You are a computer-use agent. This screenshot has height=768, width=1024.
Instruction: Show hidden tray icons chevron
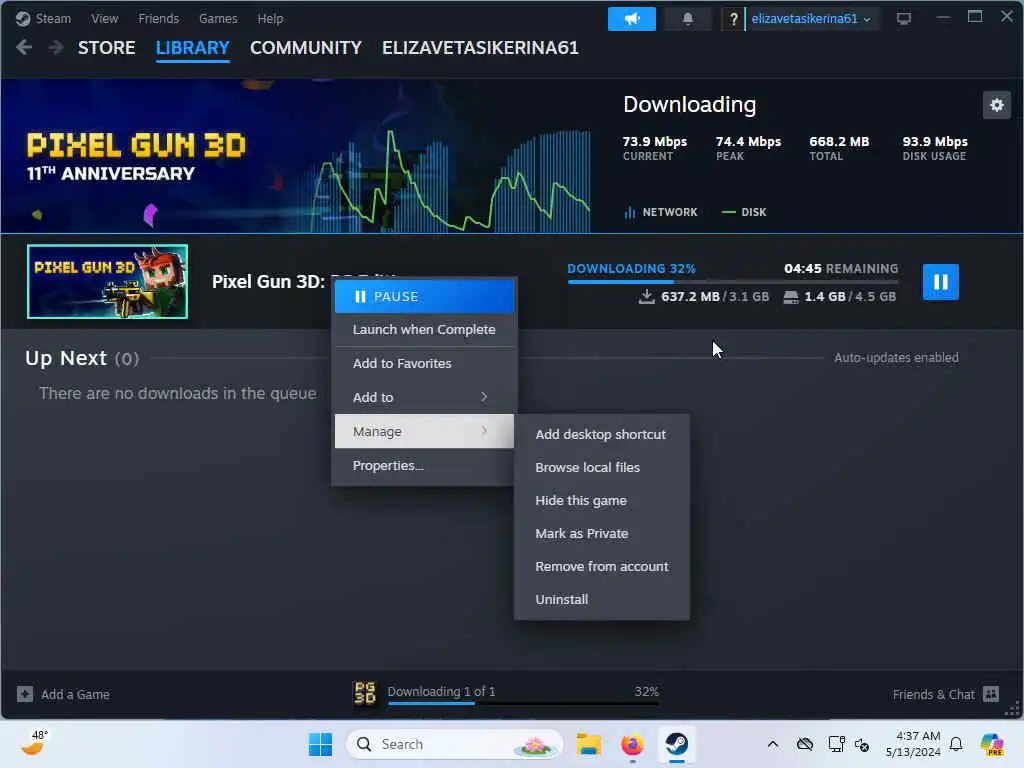[773, 744]
